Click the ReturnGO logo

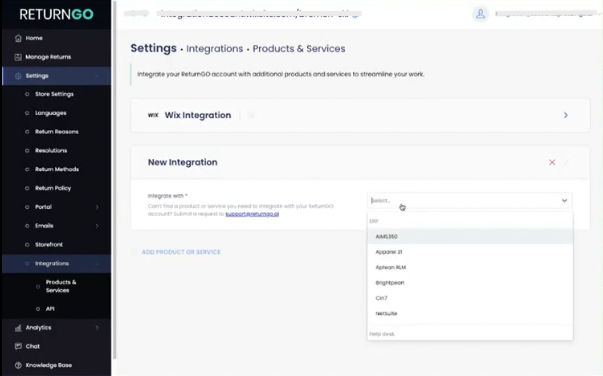(x=57, y=14)
